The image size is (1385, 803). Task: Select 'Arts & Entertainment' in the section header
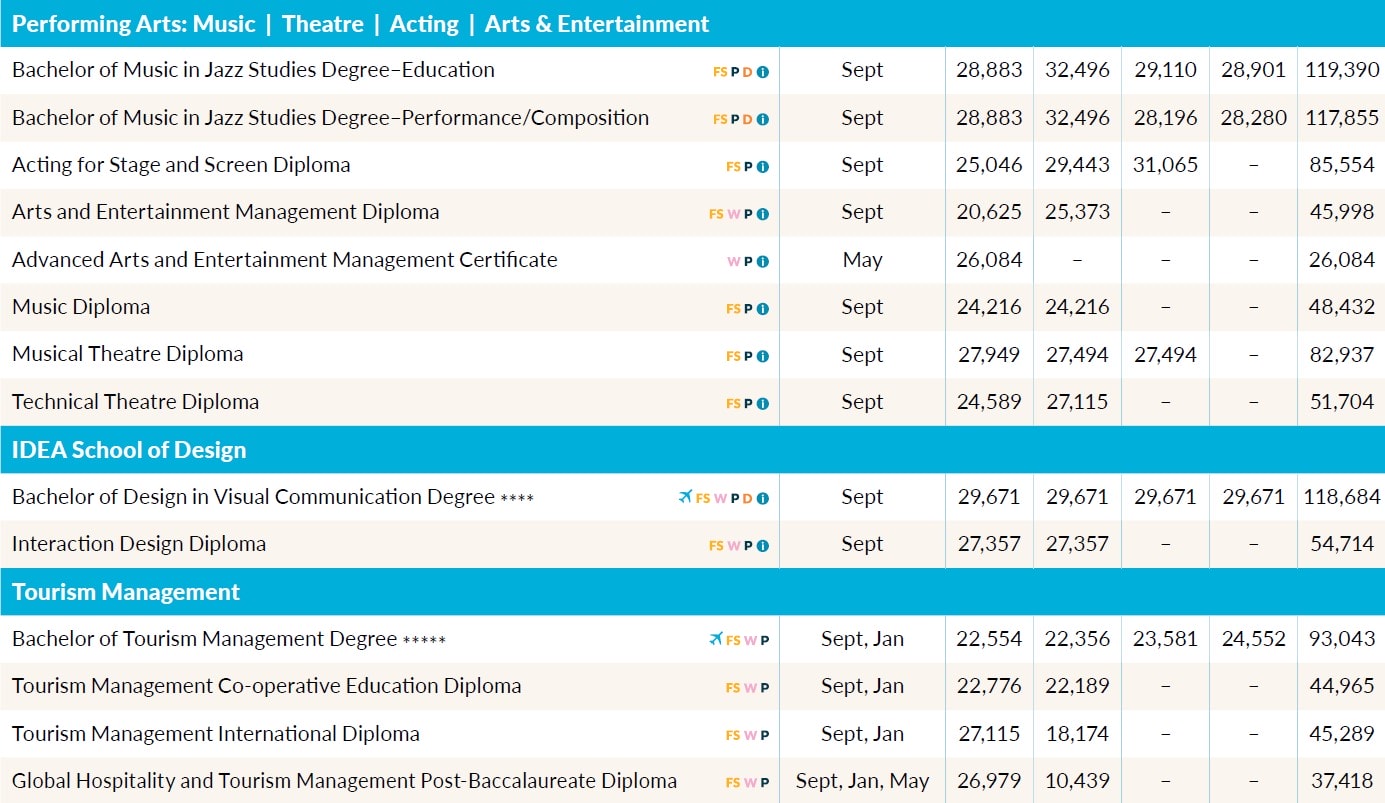tap(597, 24)
